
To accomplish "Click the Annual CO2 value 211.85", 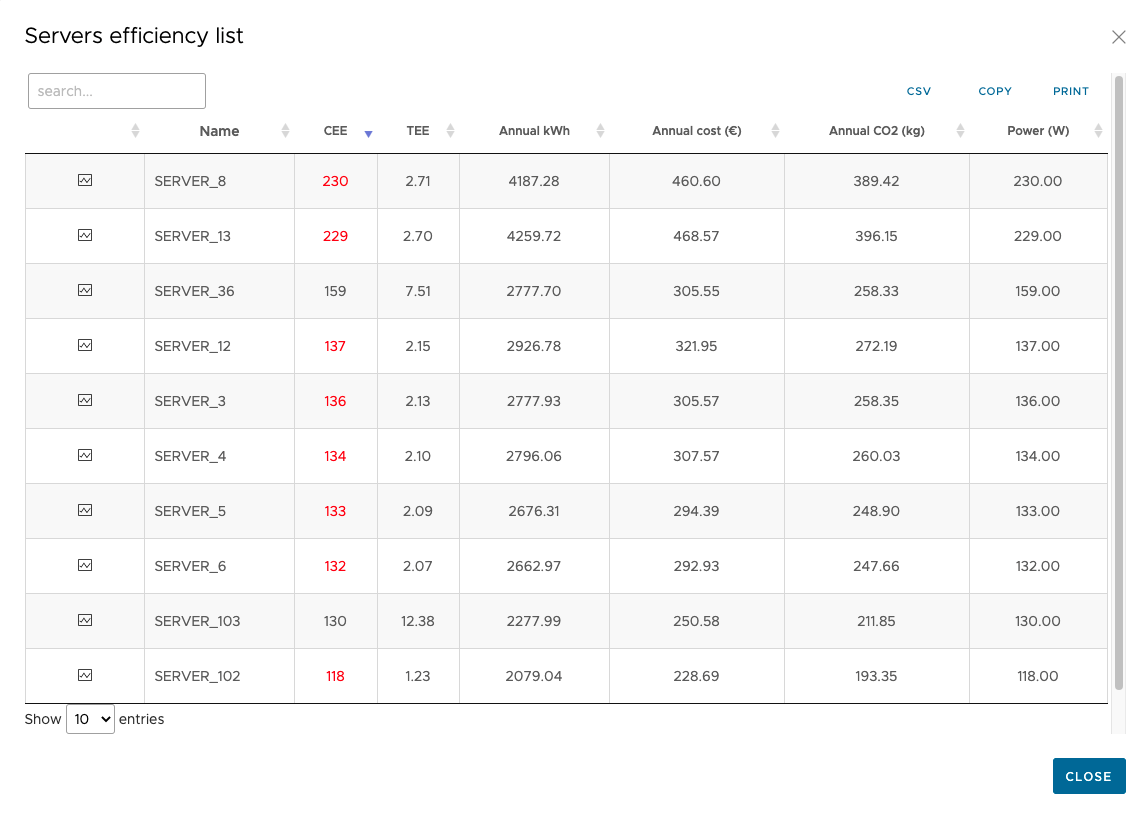I will [x=876, y=621].
